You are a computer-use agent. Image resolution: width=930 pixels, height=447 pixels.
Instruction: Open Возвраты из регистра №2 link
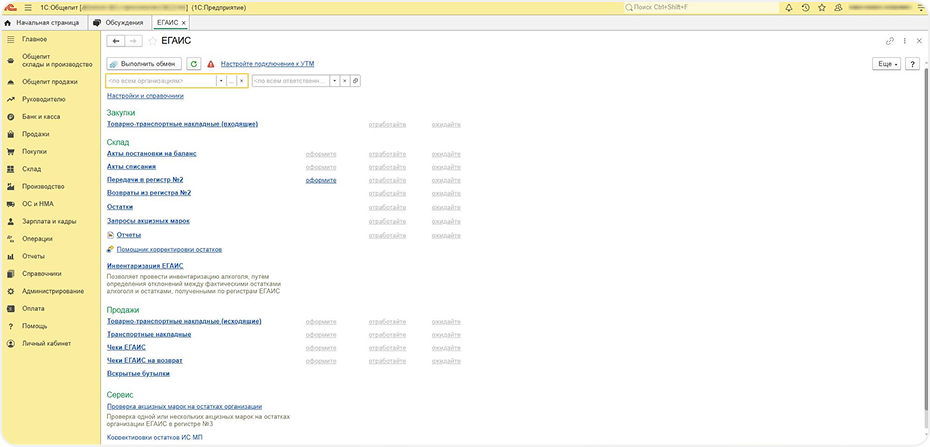(149, 193)
